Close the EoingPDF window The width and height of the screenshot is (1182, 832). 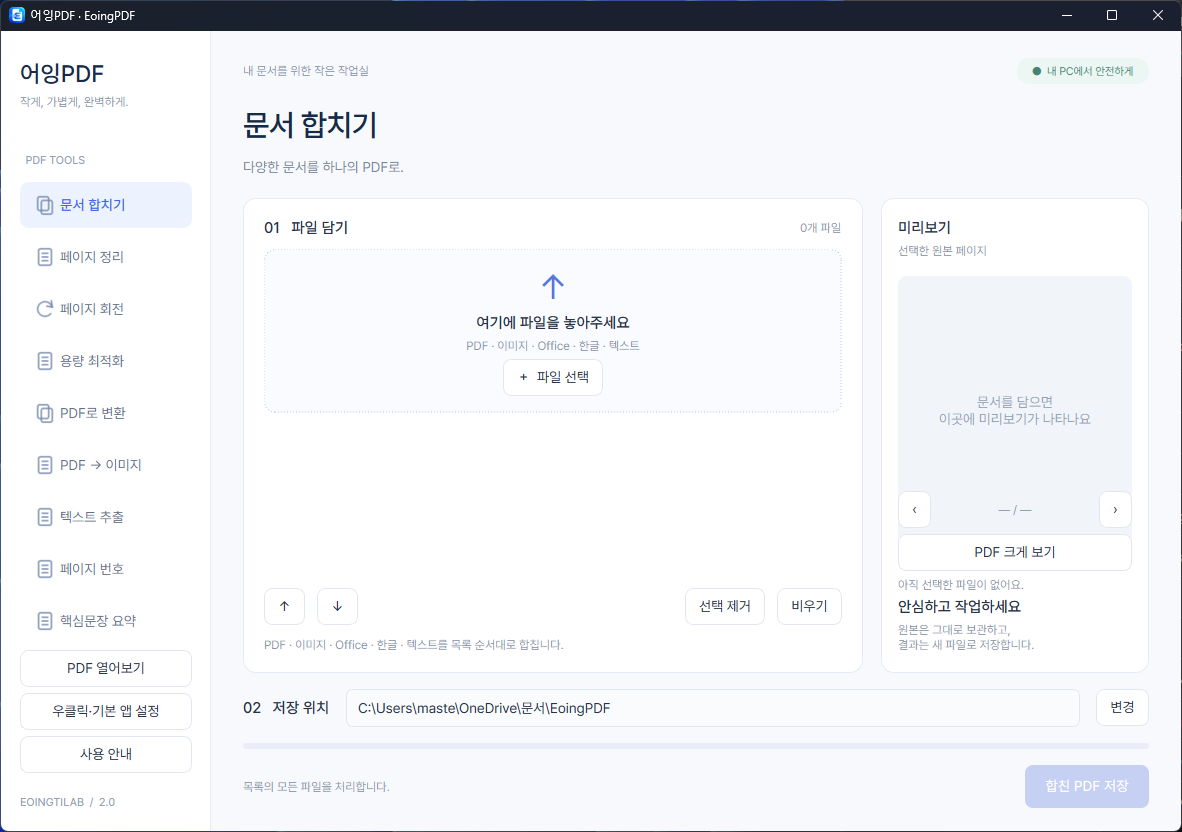point(1158,15)
